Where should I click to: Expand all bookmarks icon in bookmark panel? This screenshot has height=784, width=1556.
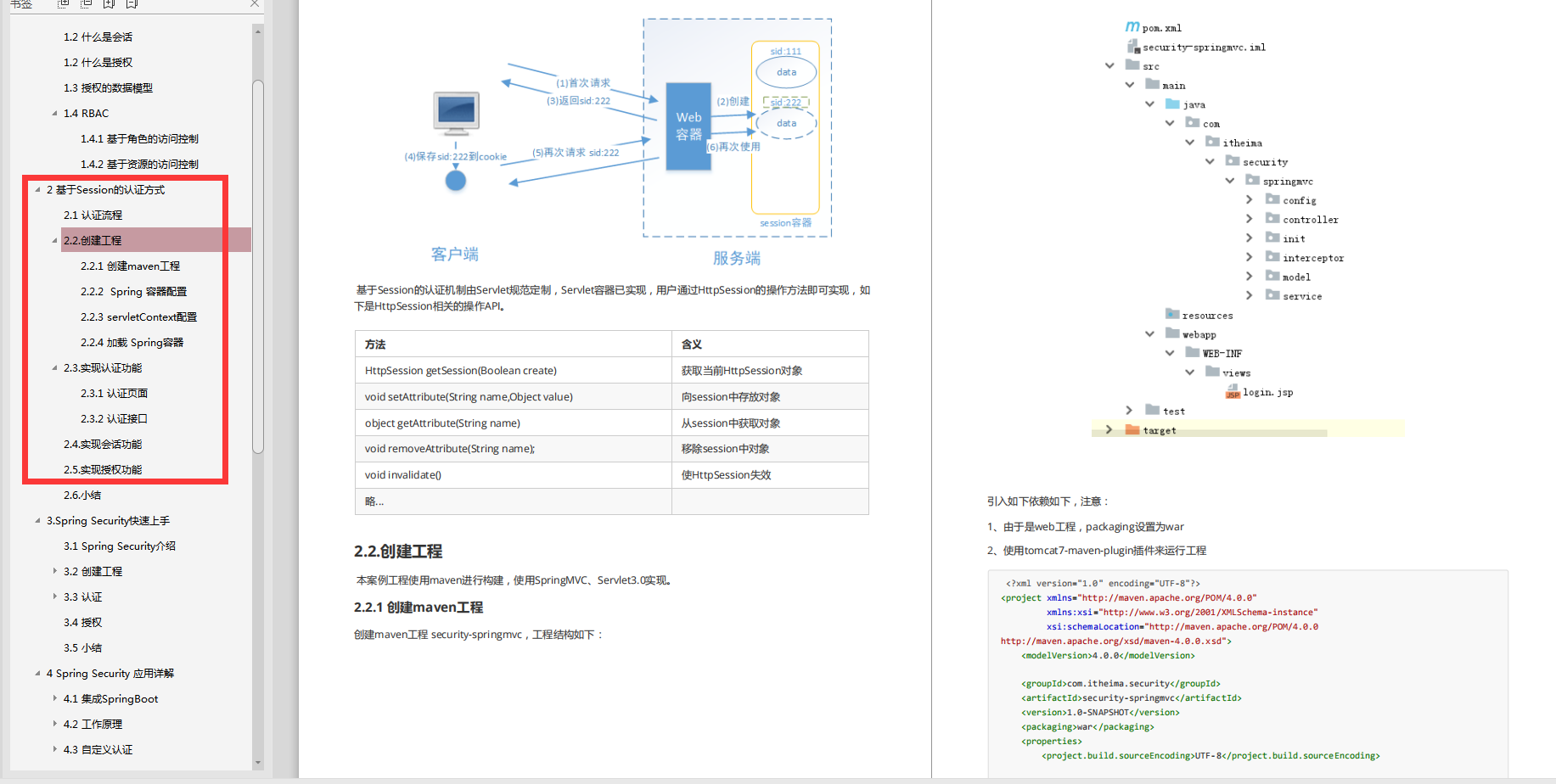63,3
